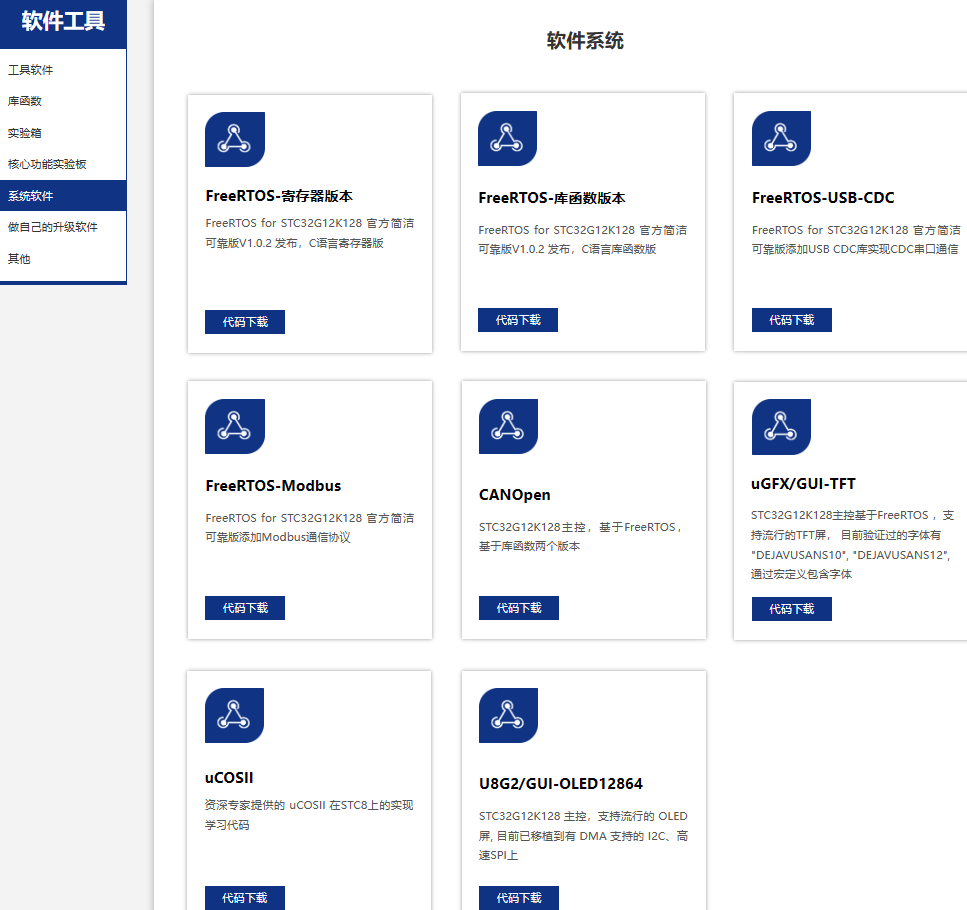
Task: Download code for uCOSII
Action: [245, 898]
